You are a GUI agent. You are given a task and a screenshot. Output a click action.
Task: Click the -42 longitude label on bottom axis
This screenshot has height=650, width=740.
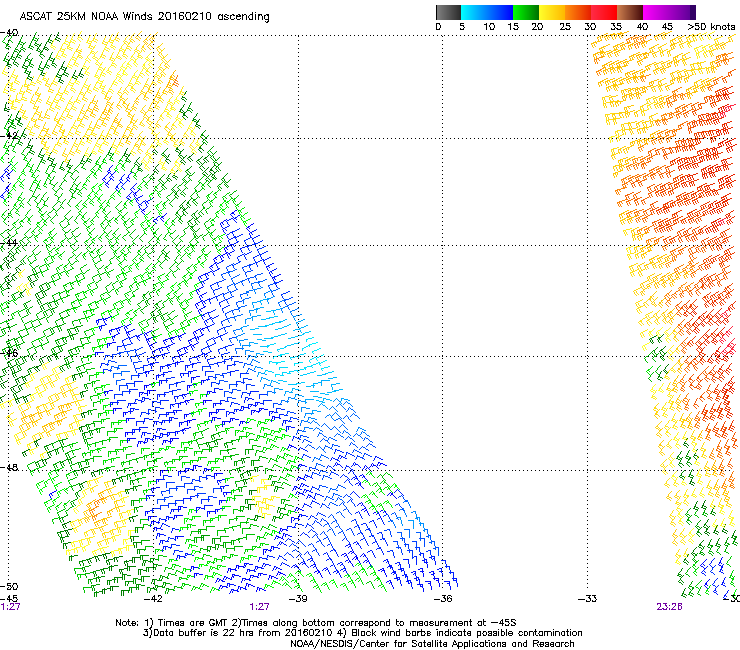tap(153, 599)
